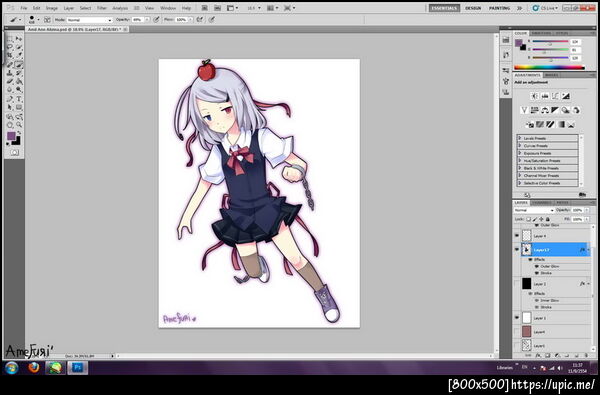Toggle lock all for the layer
Image resolution: width=600 pixels, height=395 pixels.
pos(548,219)
